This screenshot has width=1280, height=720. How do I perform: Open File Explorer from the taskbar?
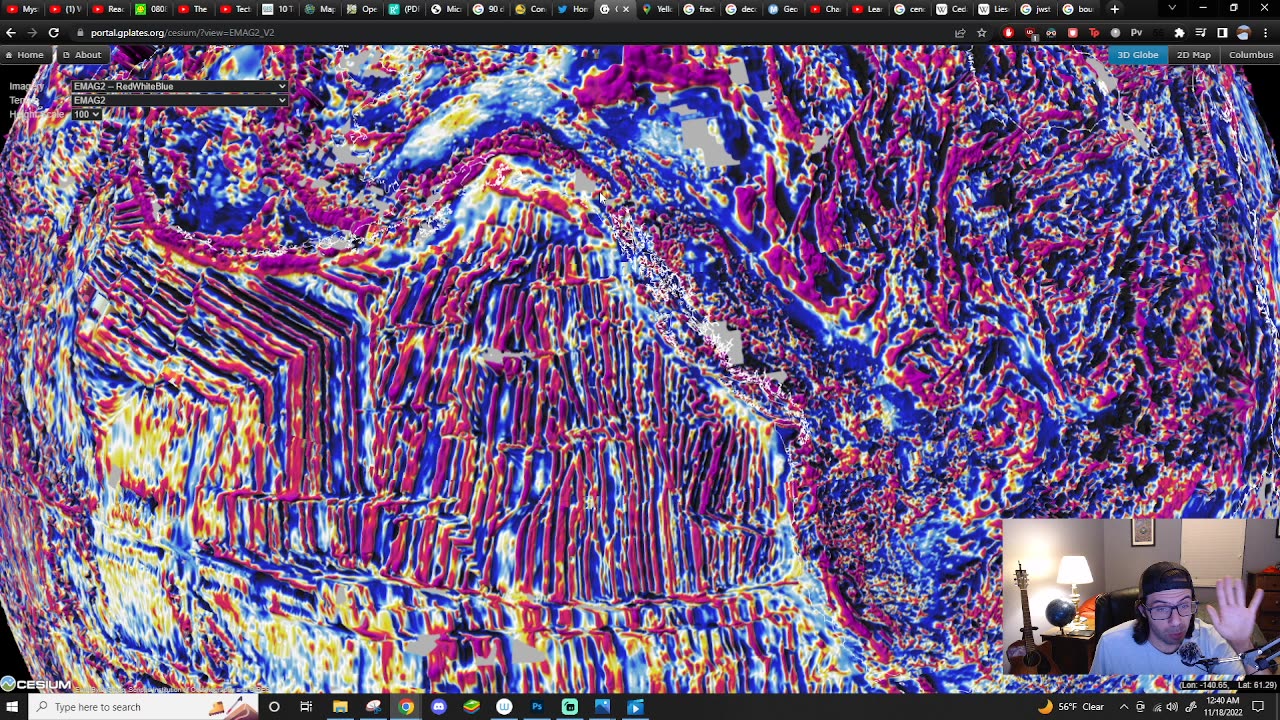(x=340, y=707)
